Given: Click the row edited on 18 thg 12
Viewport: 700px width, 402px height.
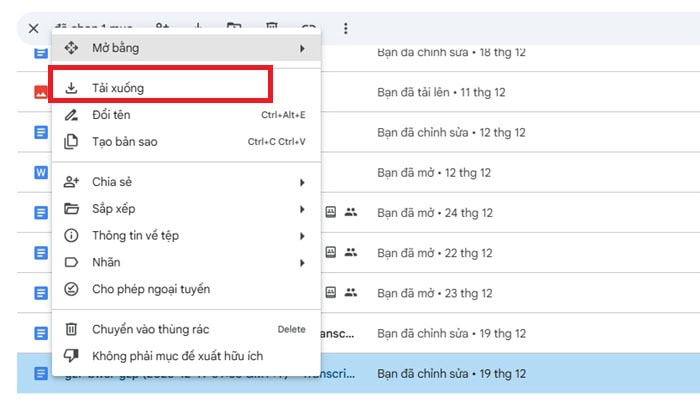Looking at the screenshot, I should tap(500, 52).
